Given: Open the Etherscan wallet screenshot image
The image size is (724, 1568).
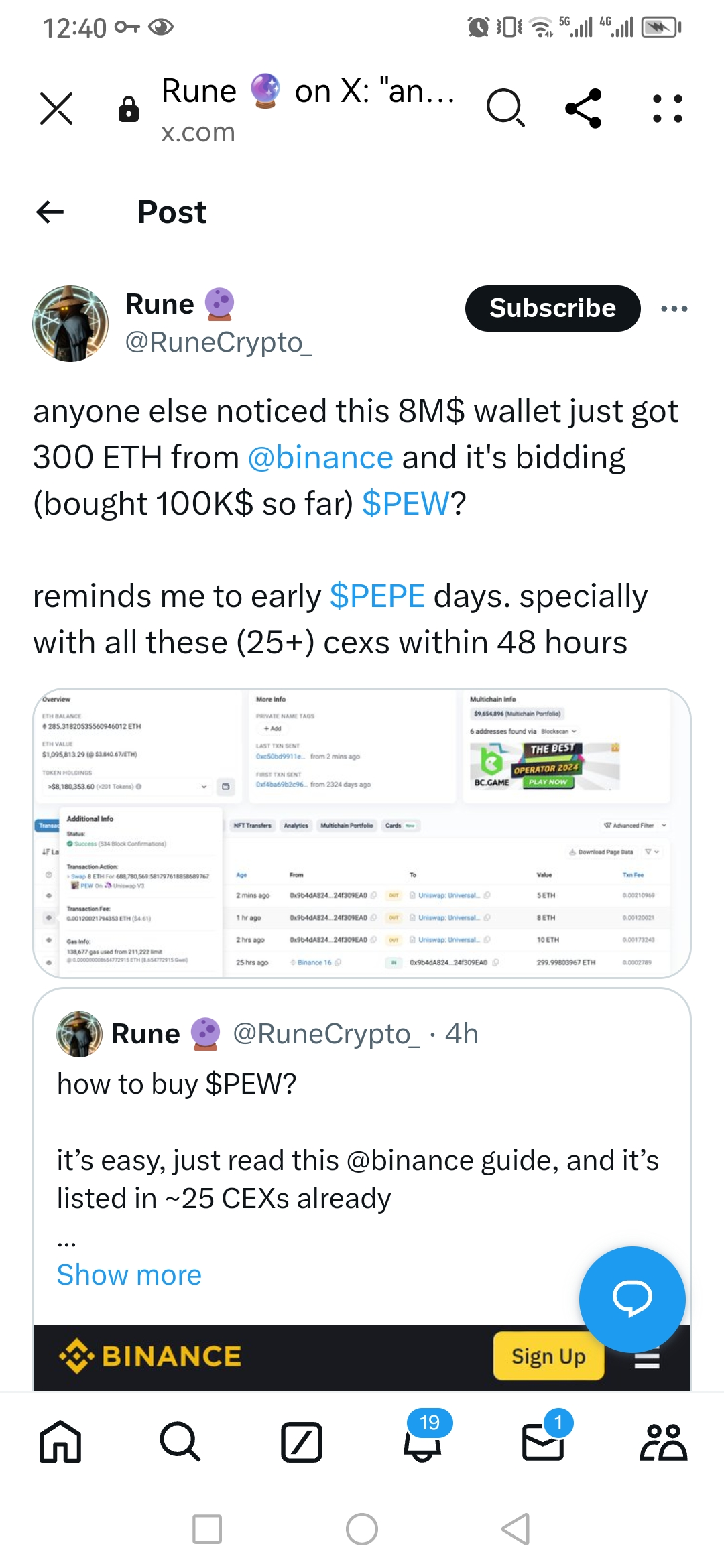Looking at the screenshot, I should click(x=362, y=833).
